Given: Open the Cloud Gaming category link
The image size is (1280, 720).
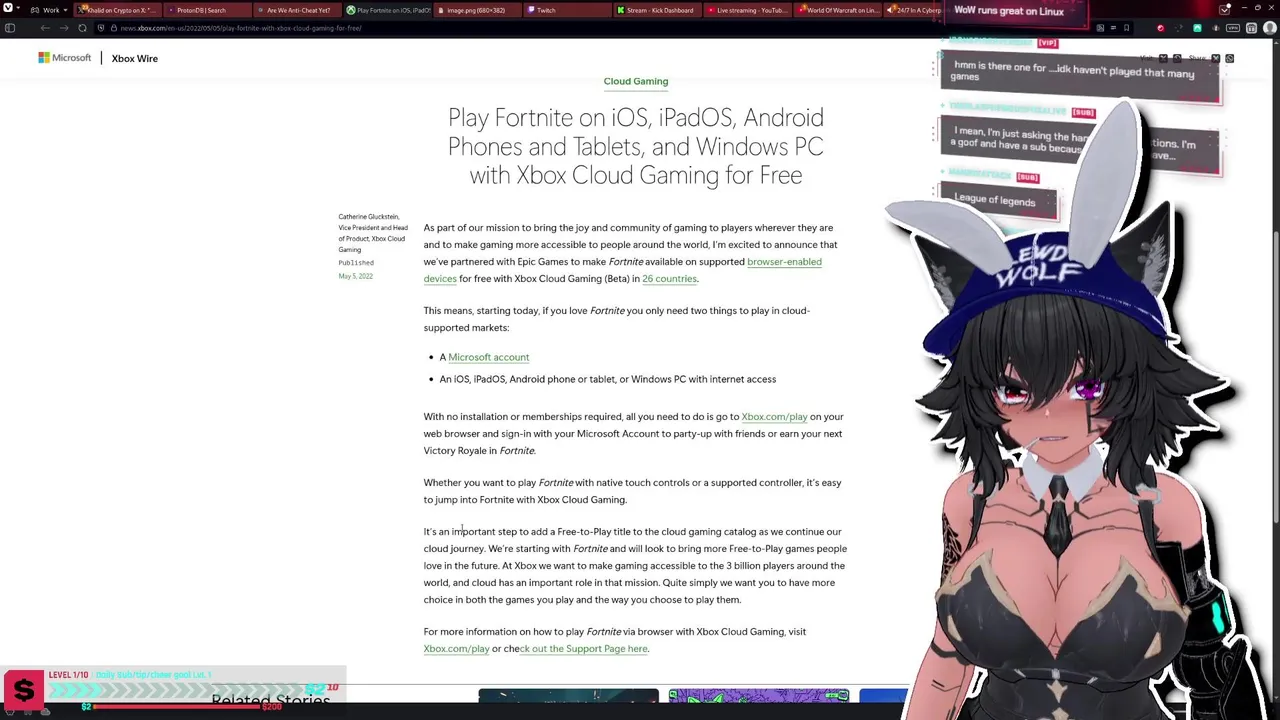Looking at the screenshot, I should click(636, 81).
